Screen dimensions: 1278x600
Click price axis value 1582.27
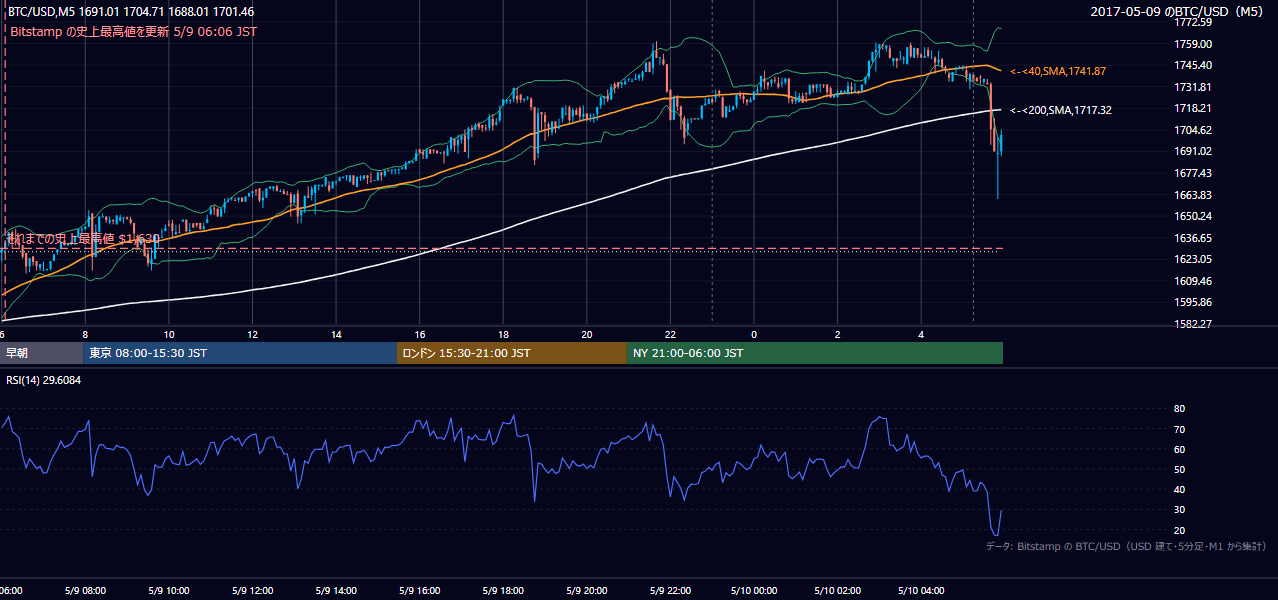tap(1192, 324)
